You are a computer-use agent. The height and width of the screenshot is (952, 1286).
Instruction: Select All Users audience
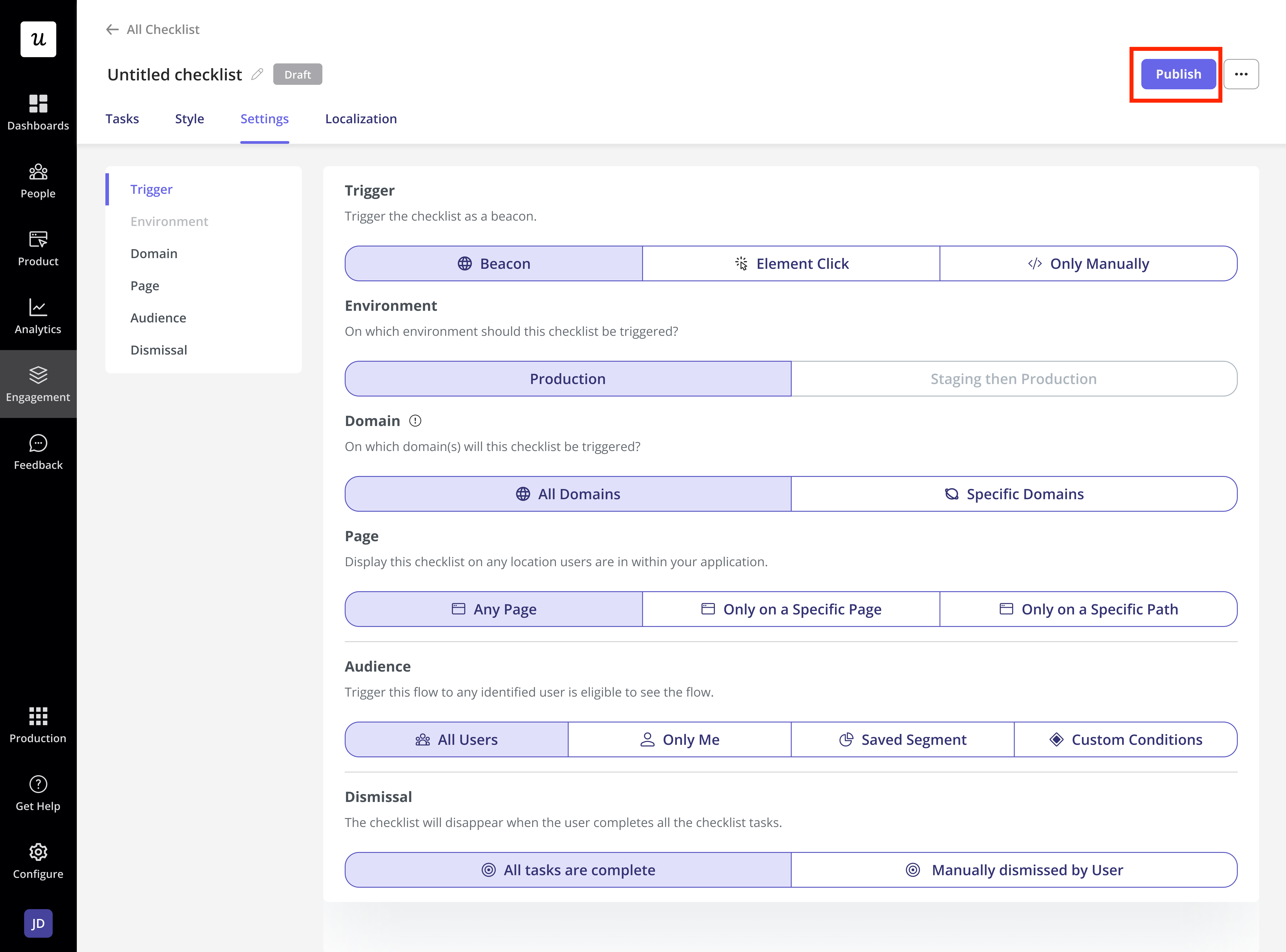[x=456, y=739]
